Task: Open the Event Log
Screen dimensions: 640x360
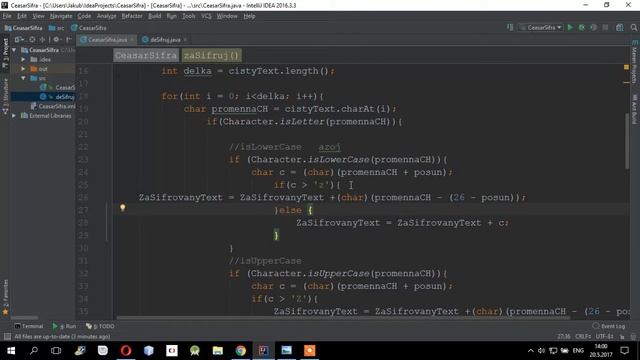Action: pyautogui.click(x=609, y=326)
